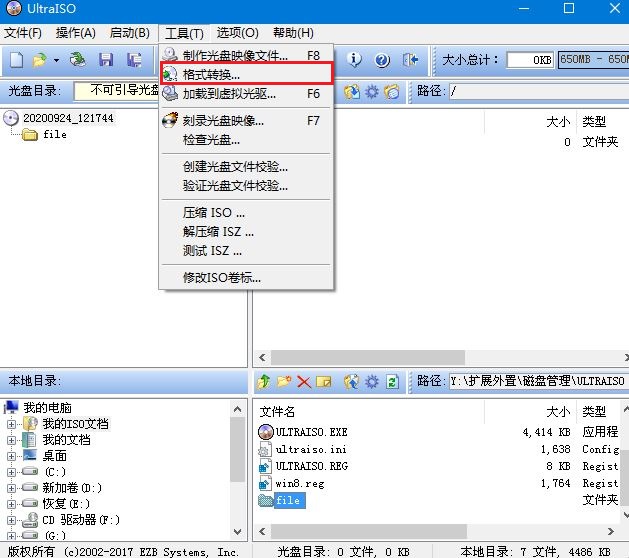The height and width of the screenshot is (558, 629).
Task: Expand the 我的文档 tree node
Action: click(11, 440)
